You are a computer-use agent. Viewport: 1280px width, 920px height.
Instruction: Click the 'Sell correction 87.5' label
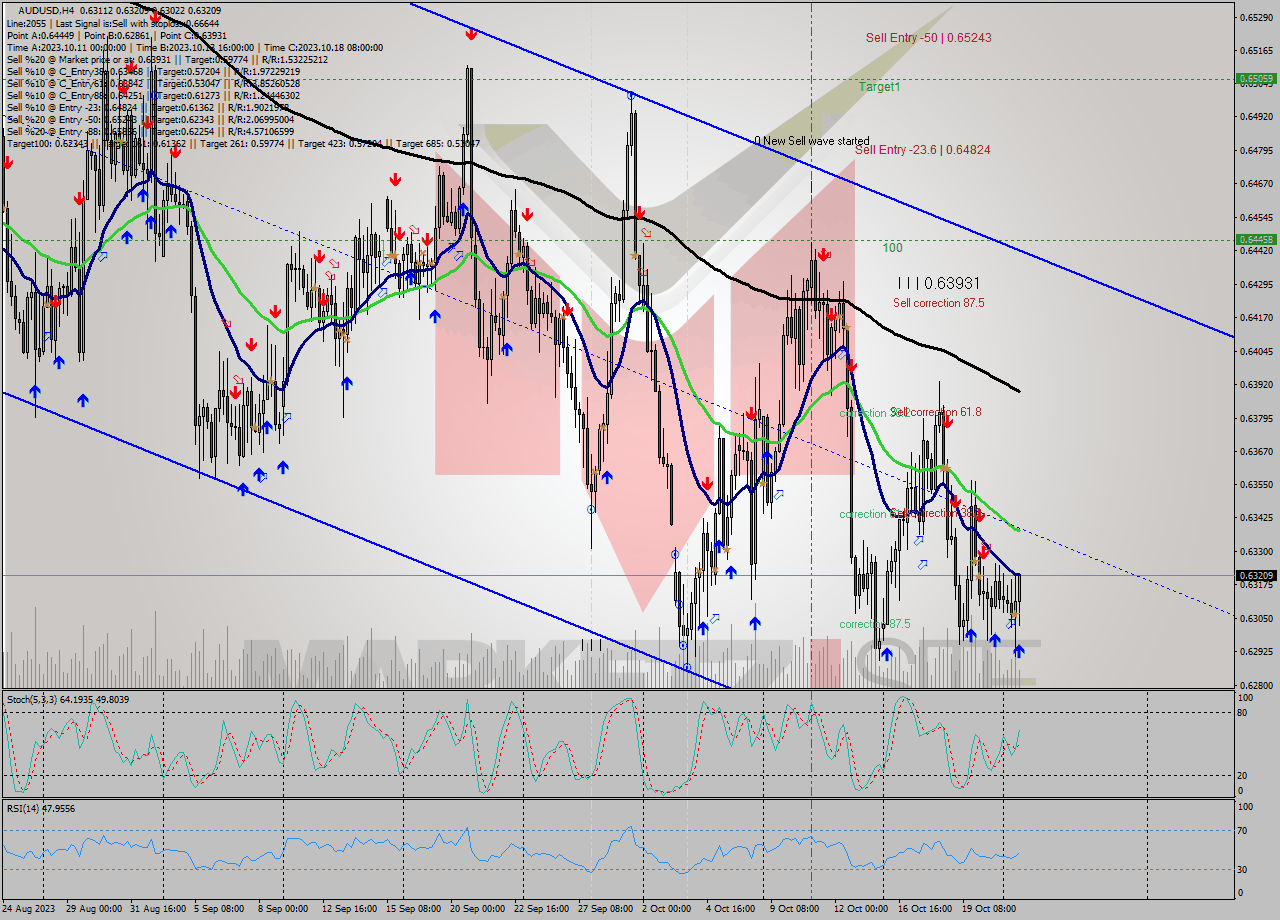point(939,303)
